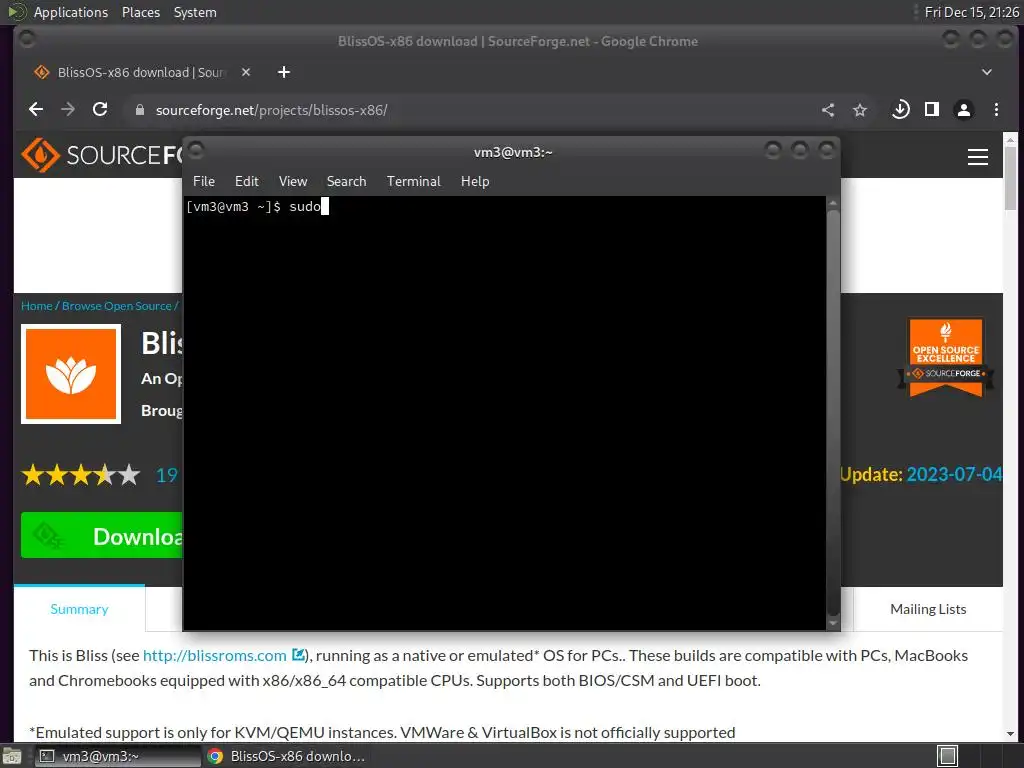Click the padlock site info icon
This screenshot has height=768, width=1024.
coord(139,110)
